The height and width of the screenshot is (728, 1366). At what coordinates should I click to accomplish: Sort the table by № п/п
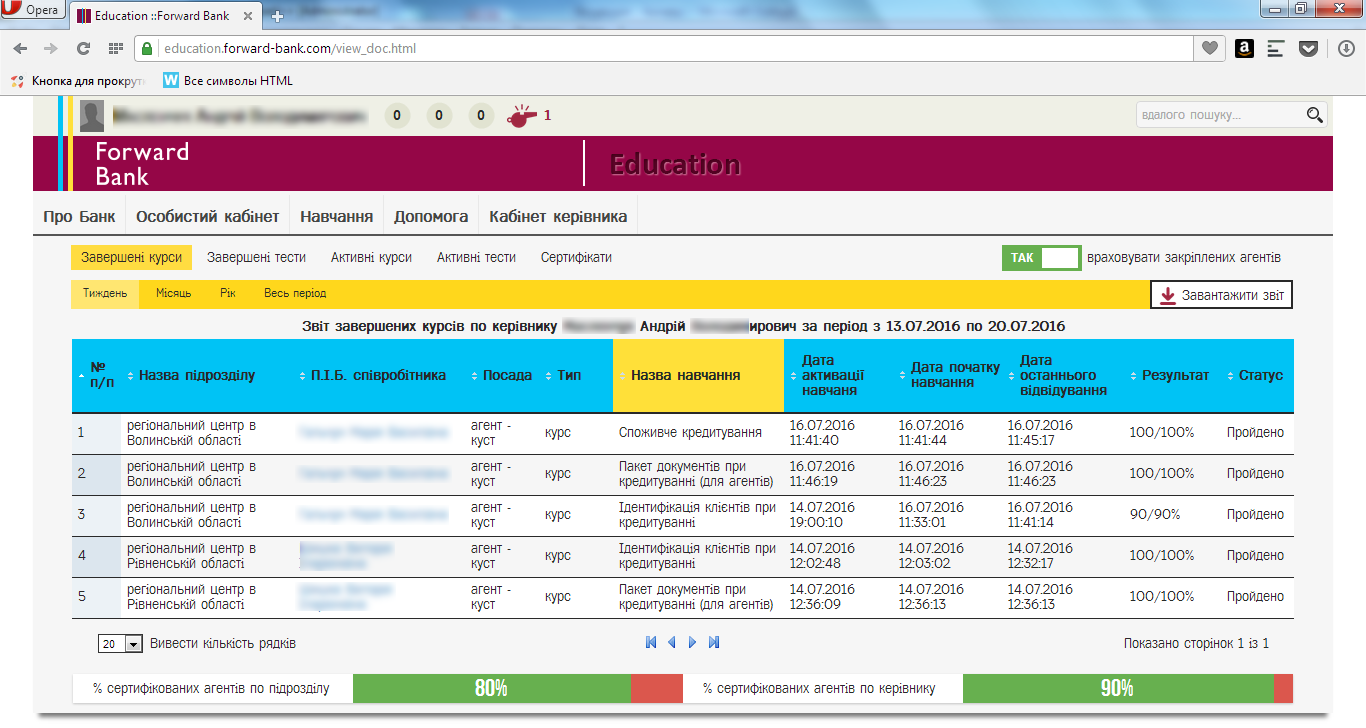coord(96,375)
